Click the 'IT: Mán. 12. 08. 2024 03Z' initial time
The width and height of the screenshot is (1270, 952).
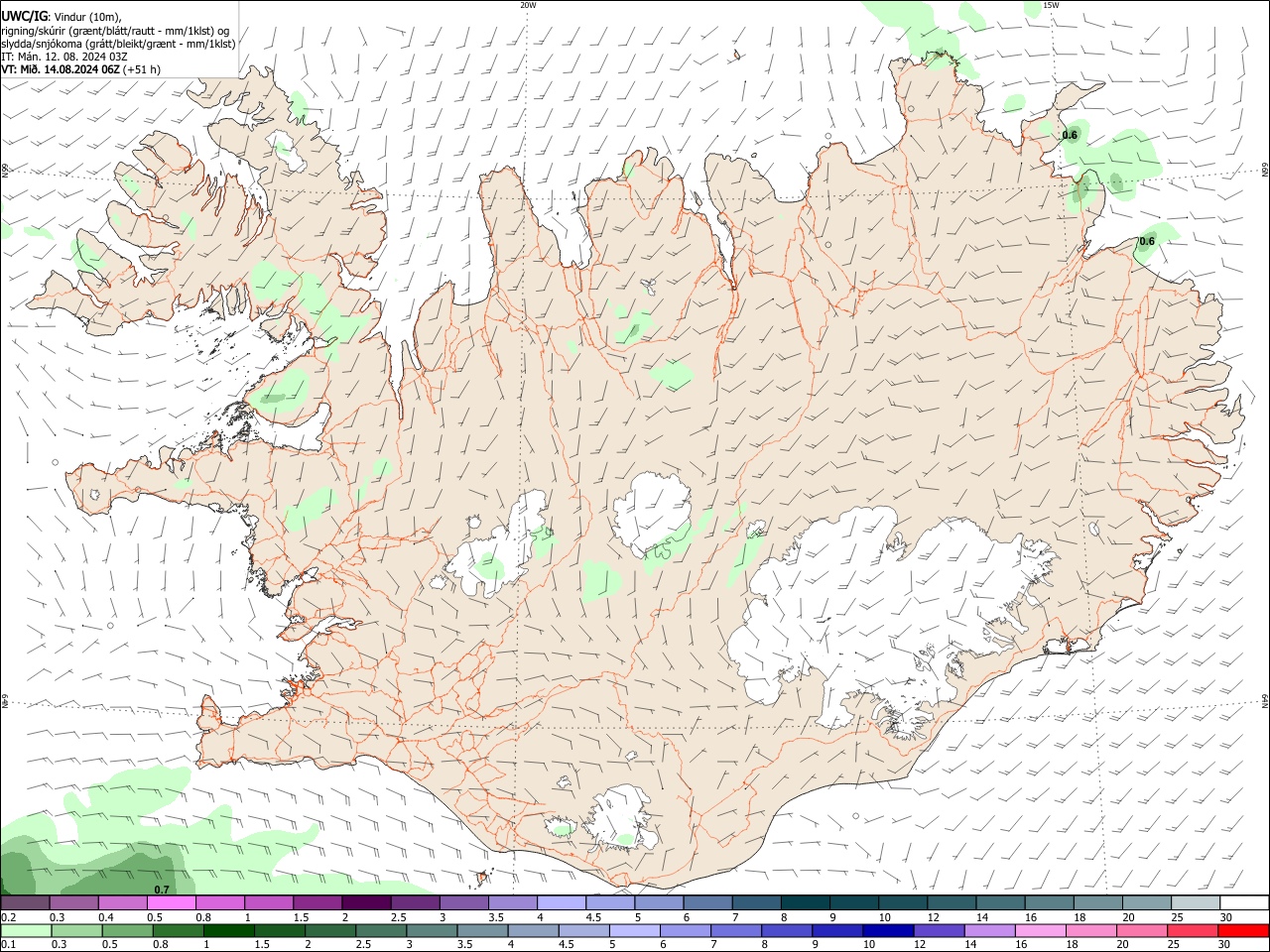[x=64, y=57]
